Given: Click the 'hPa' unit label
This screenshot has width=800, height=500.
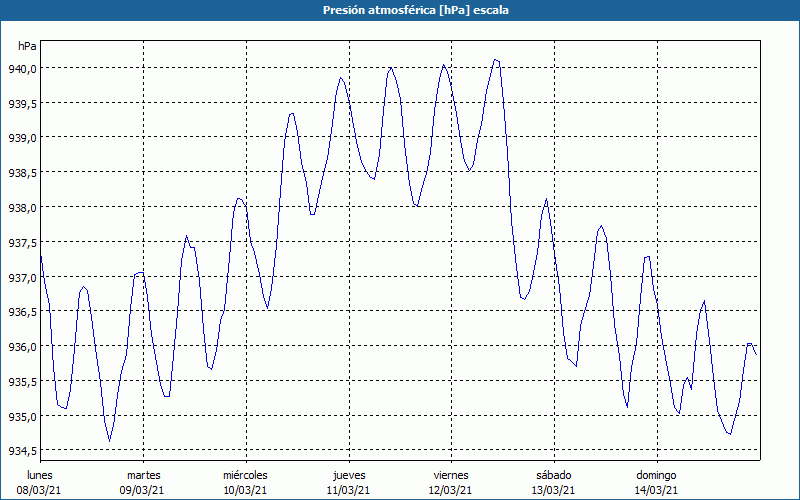Looking at the screenshot, I should pyautogui.click(x=27, y=46).
